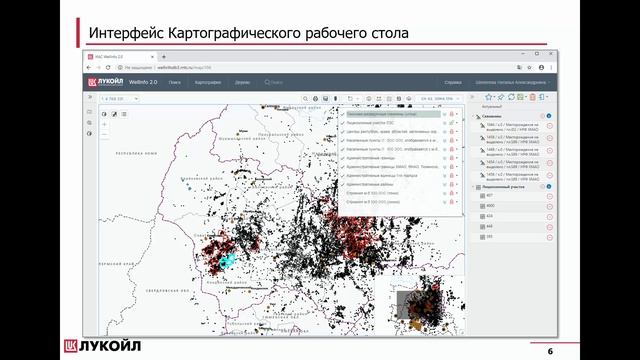
Task: Click the Лукойл logo in app header
Action: pos(105,82)
